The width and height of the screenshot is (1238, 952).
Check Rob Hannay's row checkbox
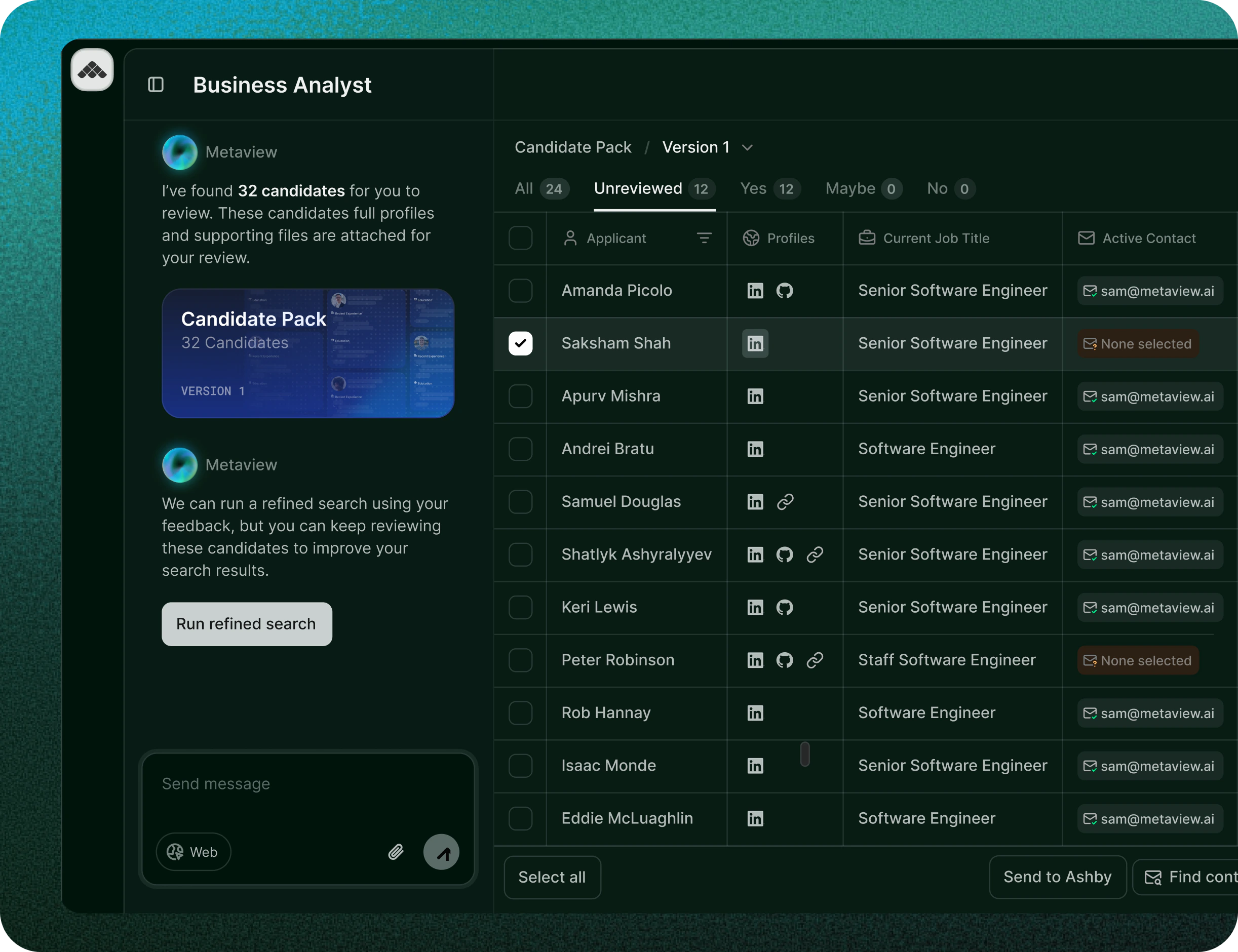[x=520, y=713]
